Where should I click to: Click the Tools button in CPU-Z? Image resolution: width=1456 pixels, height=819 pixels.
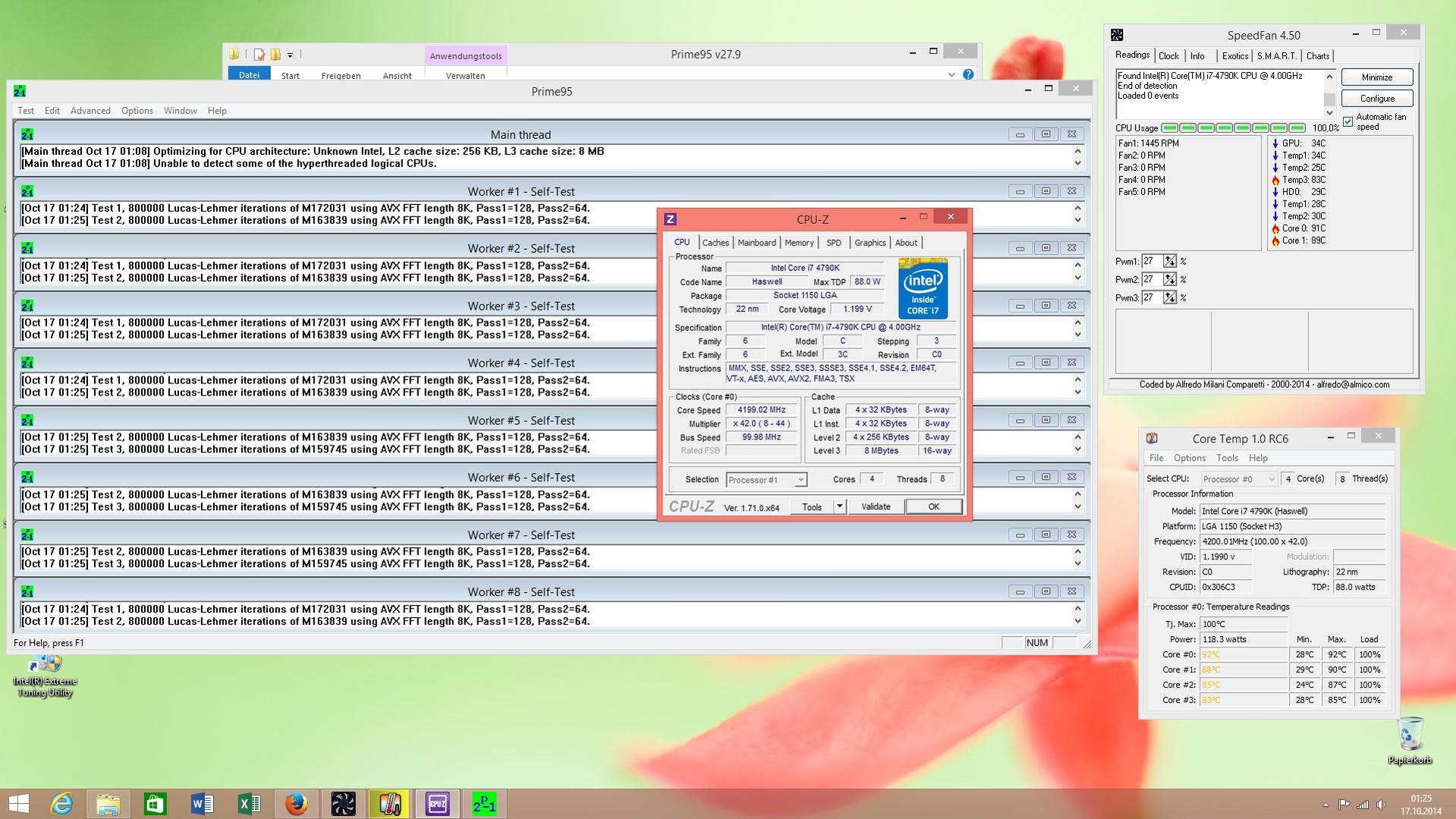click(x=812, y=506)
